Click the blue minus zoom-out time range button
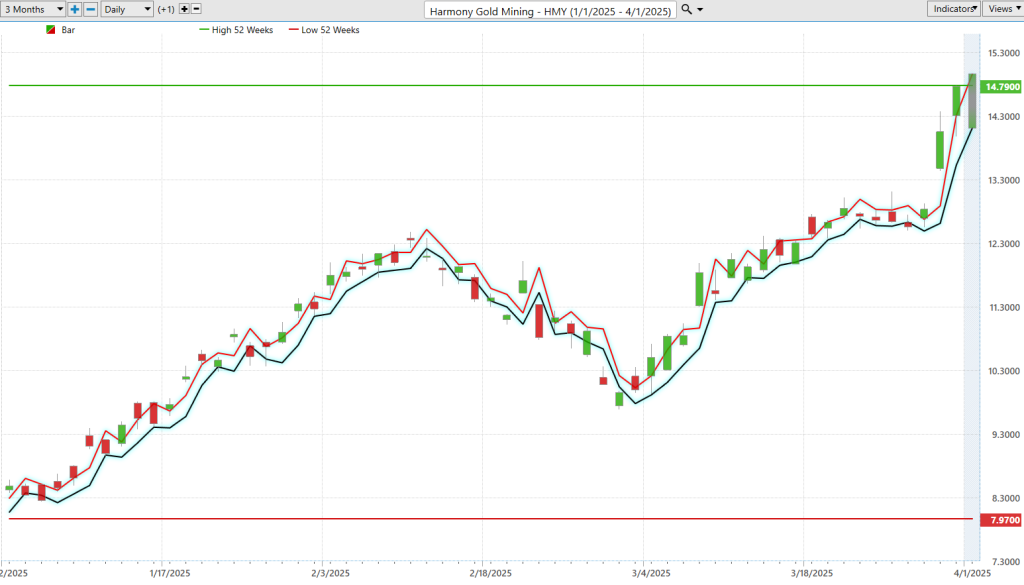 tap(90, 9)
